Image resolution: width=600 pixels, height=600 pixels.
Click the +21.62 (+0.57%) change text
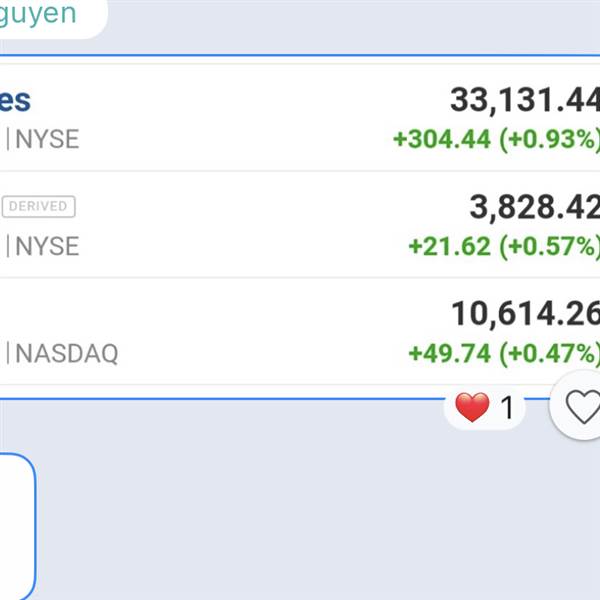point(503,245)
